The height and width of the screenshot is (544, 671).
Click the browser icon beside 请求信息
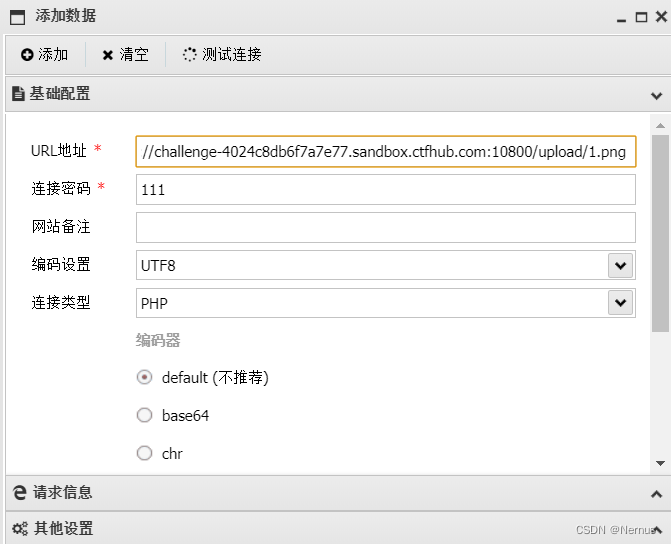[20, 493]
